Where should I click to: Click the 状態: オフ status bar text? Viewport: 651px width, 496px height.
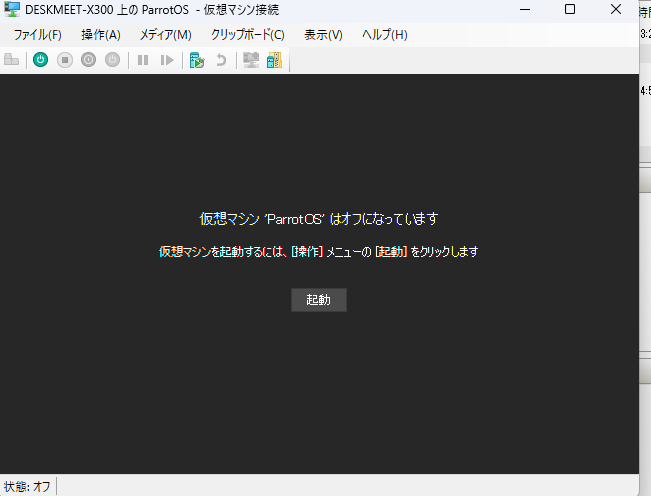(x=28, y=486)
